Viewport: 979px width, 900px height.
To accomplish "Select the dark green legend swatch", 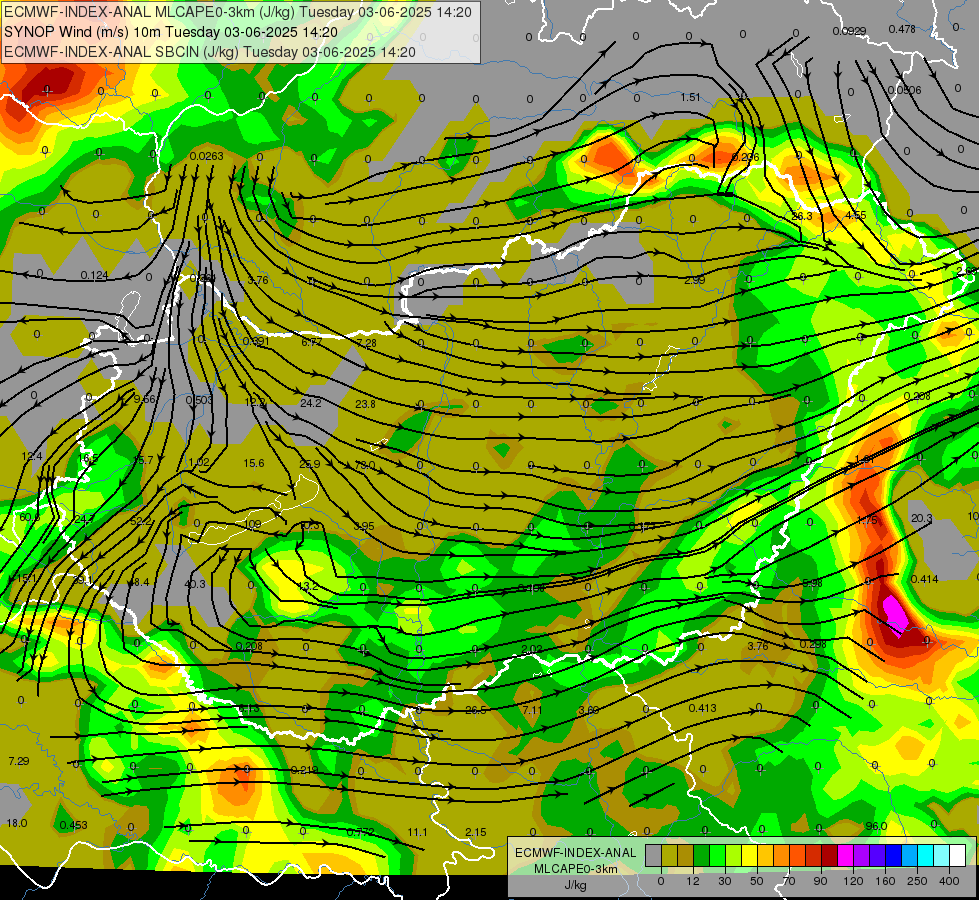I will coord(701,856).
